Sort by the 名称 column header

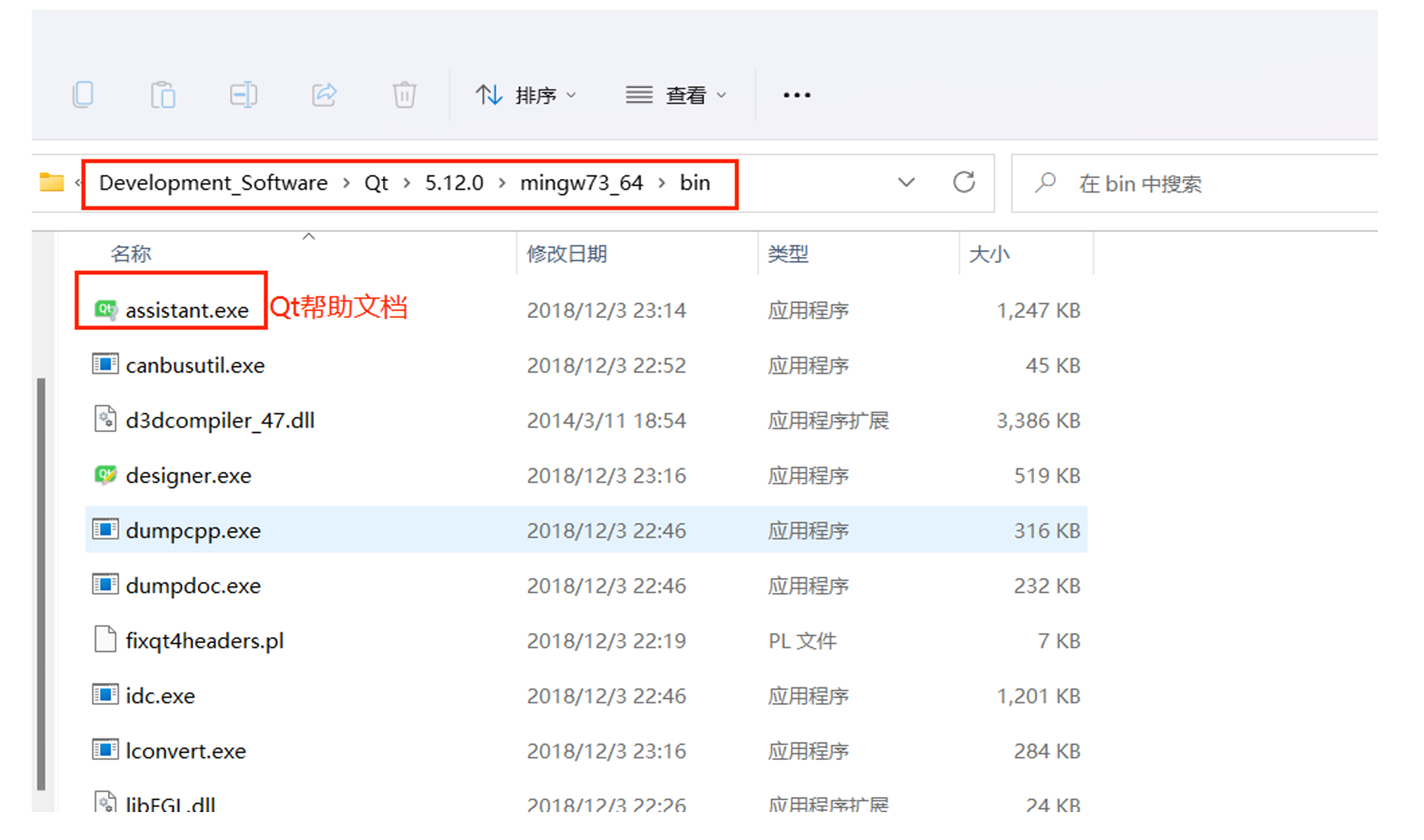(131, 254)
